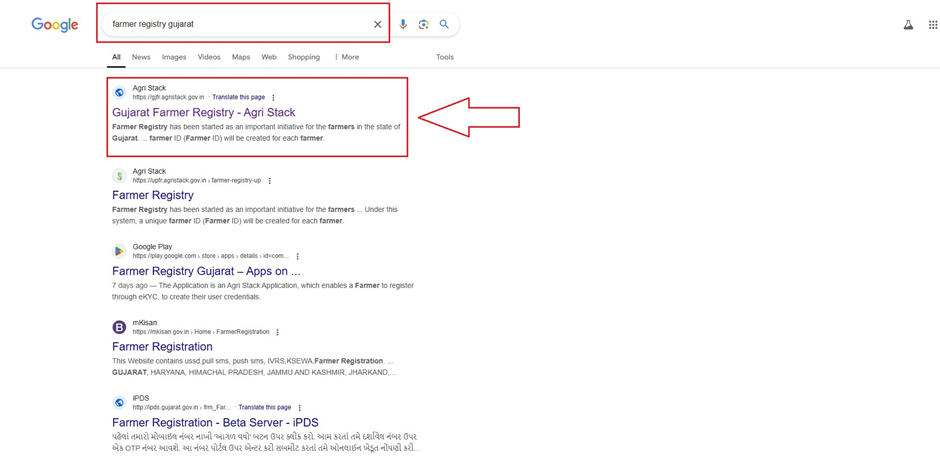The height and width of the screenshot is (458, 940).
Task: Open options menu for iPDS result
Action: pos(300,408)
